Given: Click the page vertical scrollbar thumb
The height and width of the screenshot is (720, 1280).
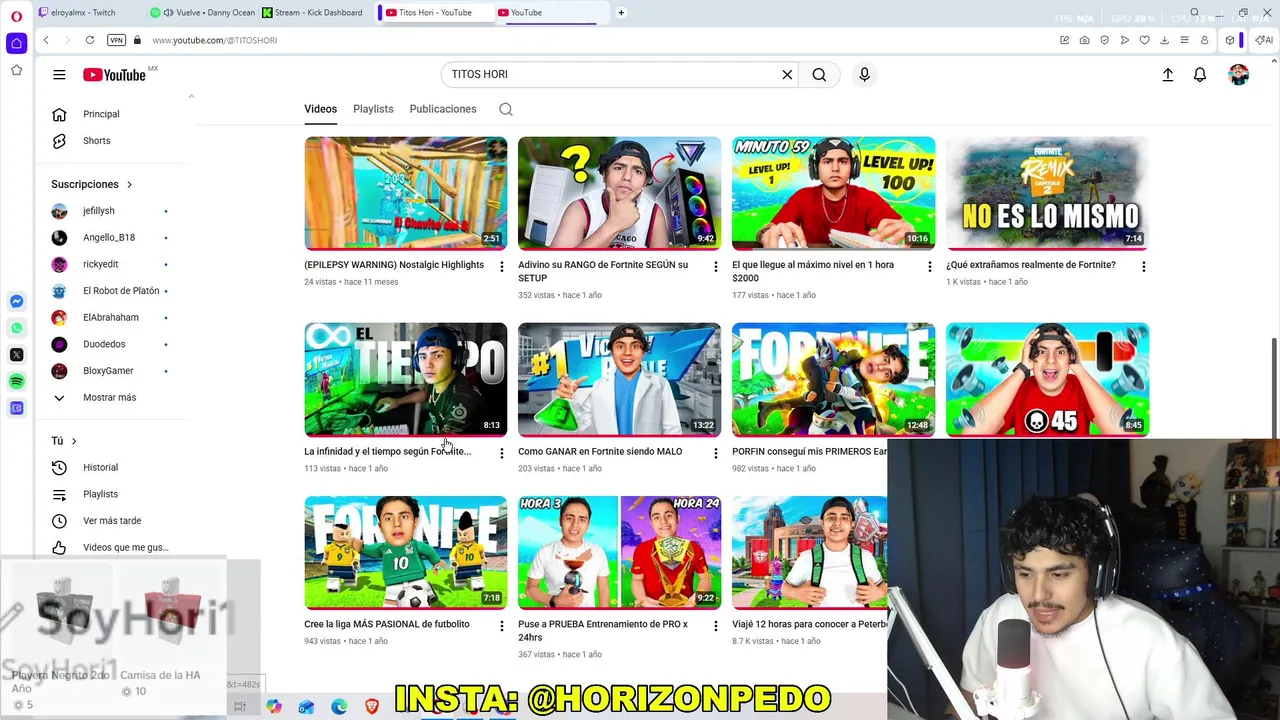Looking at the screenshot, I should (x=1274, y=388).
